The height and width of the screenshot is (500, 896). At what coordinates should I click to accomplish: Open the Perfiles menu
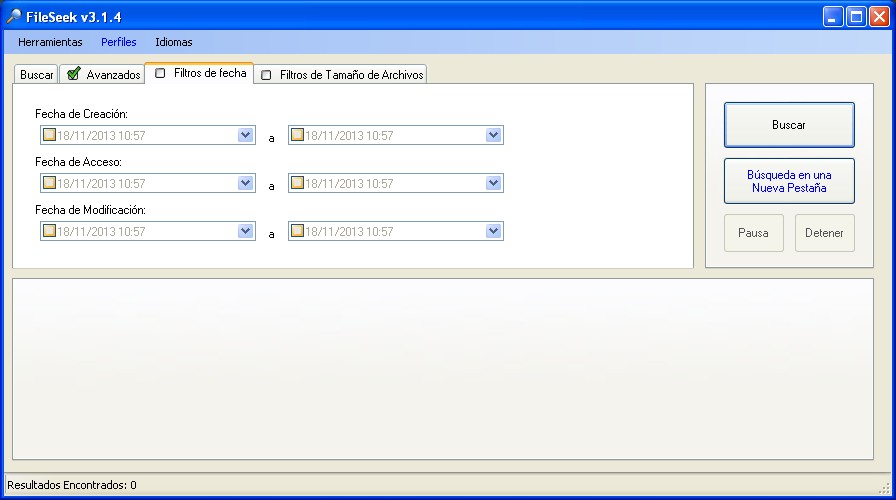tap(119, 42)
